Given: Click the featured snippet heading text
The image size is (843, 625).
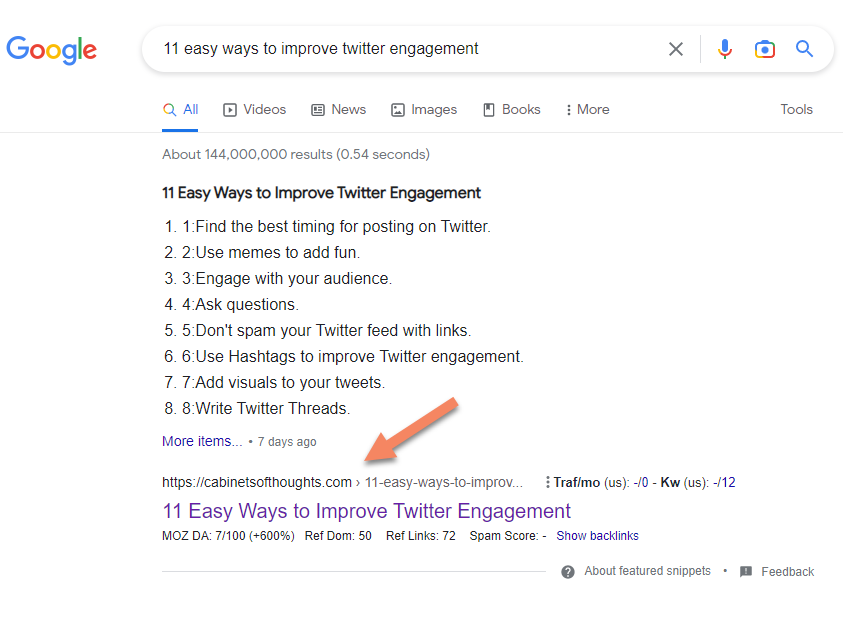Looking at the screenshot, I should (x=321, y=192).
